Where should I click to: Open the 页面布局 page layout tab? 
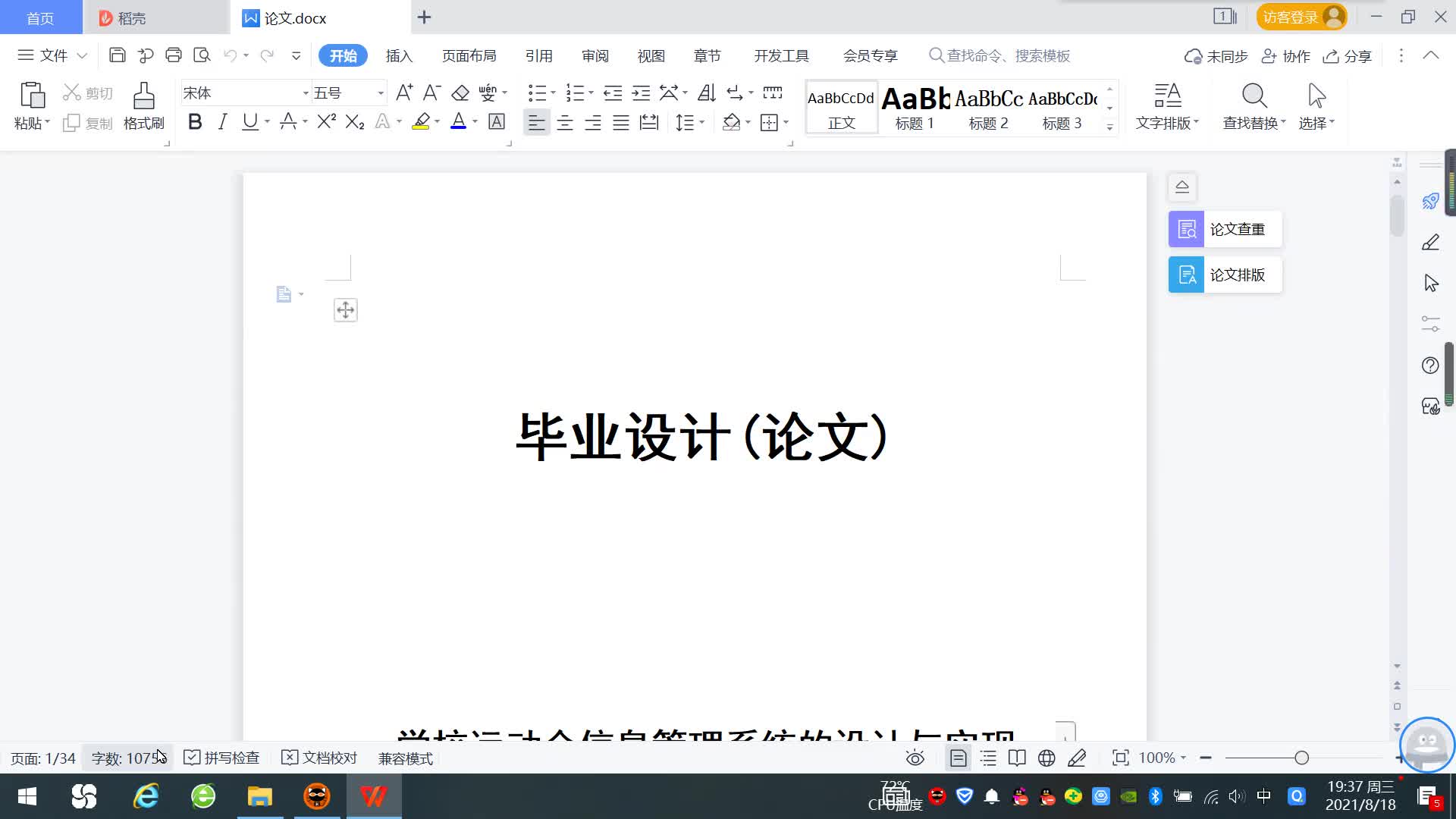[x=469, y=55]
